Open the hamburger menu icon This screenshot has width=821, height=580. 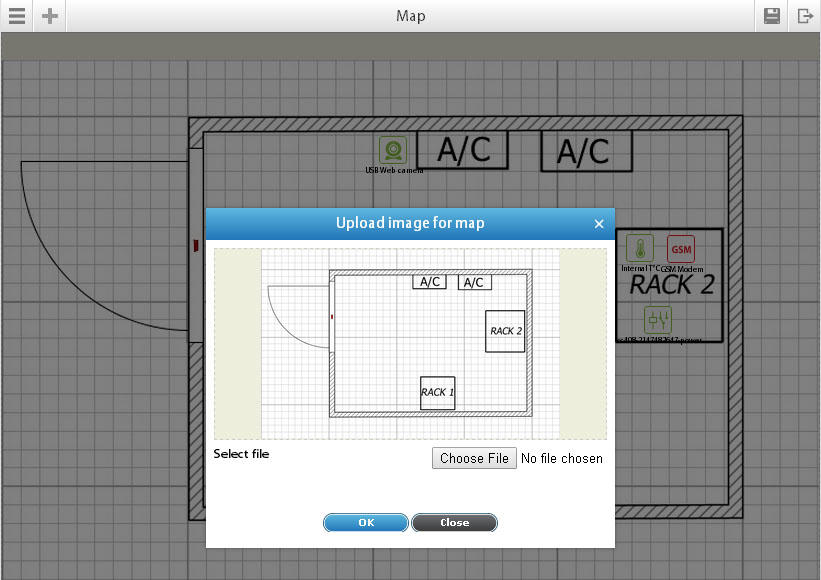(17, 16)
